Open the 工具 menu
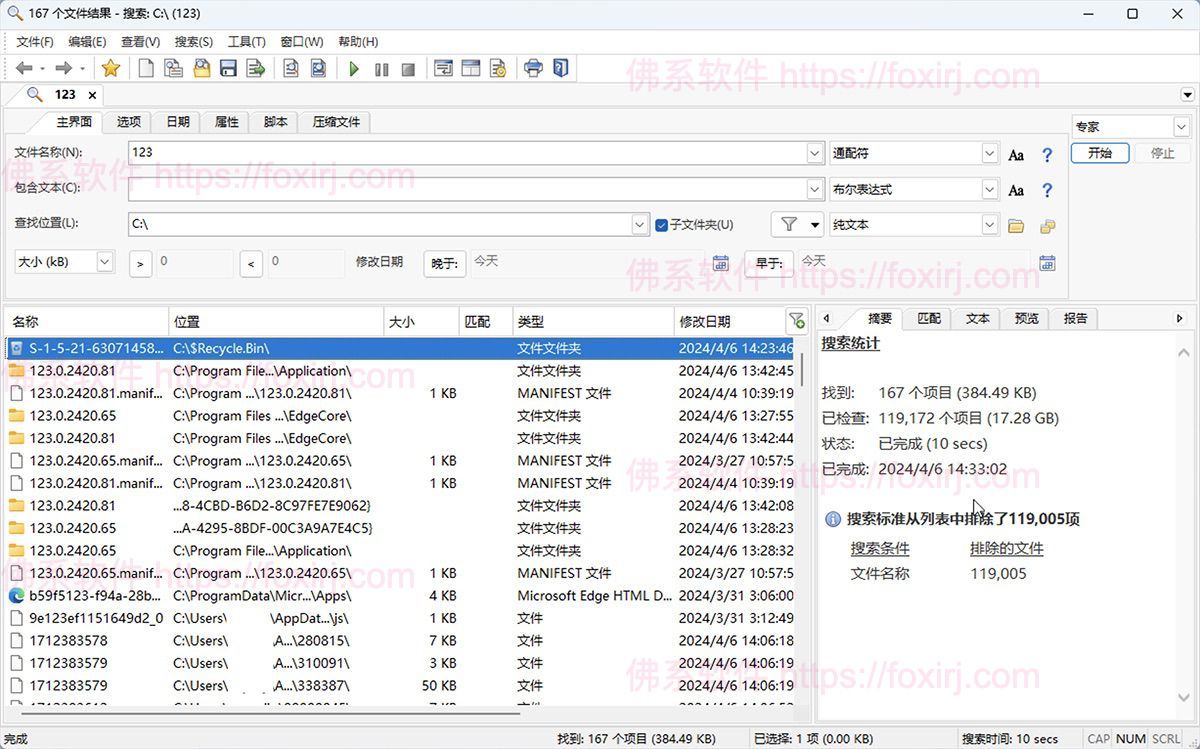The width and height of the screenshot is (1200, 749). (247, 41)
